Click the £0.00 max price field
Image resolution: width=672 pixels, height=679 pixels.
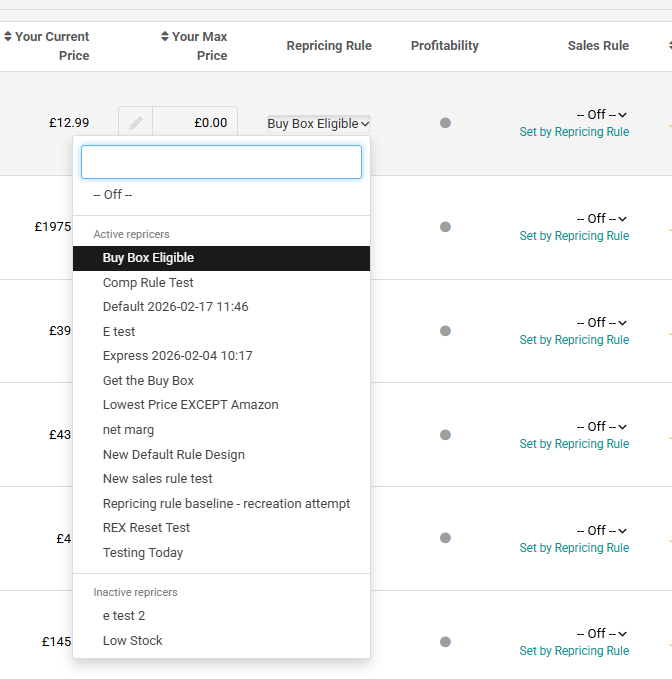[x=195, y=123]
